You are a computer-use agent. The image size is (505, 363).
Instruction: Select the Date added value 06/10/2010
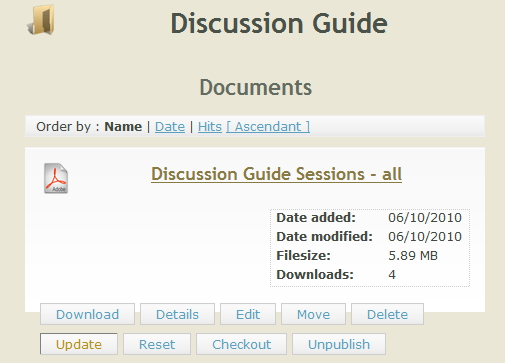(425, 218)
